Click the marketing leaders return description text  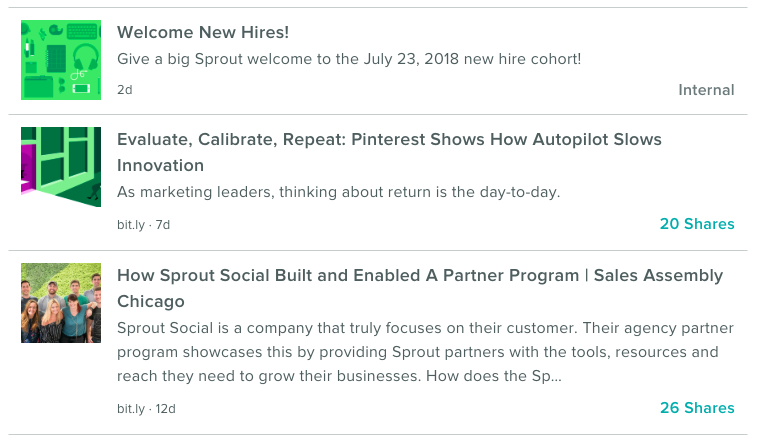(x=338, y=192)
